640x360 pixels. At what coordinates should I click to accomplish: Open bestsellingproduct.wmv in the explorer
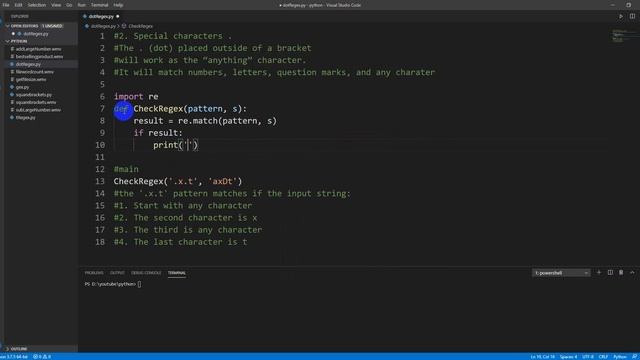coord(39,57)
